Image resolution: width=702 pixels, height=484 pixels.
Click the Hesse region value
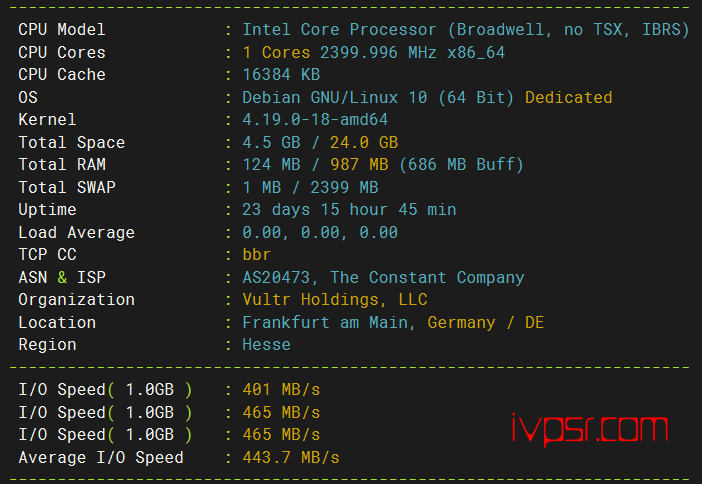266,345
